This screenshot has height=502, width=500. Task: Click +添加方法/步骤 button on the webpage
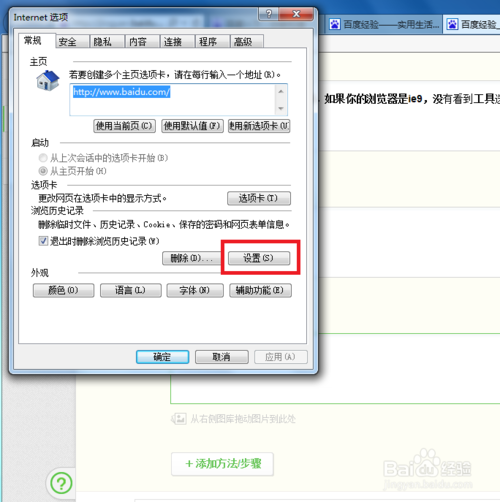pos(222,464)
